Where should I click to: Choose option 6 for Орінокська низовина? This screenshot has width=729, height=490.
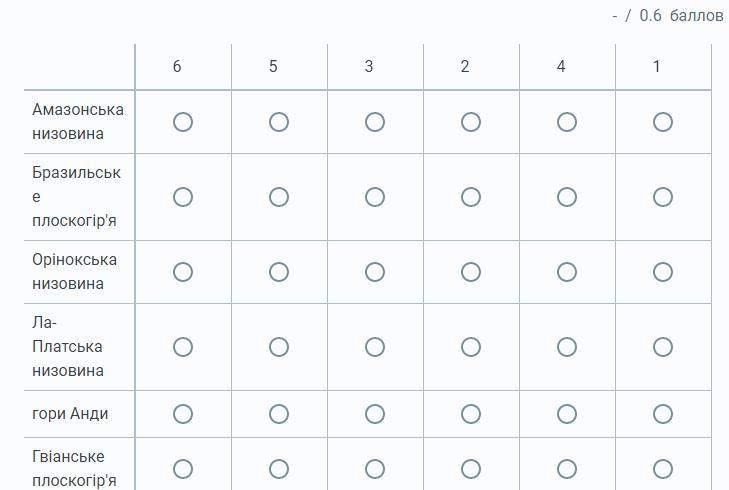click(x=183, y=272)
